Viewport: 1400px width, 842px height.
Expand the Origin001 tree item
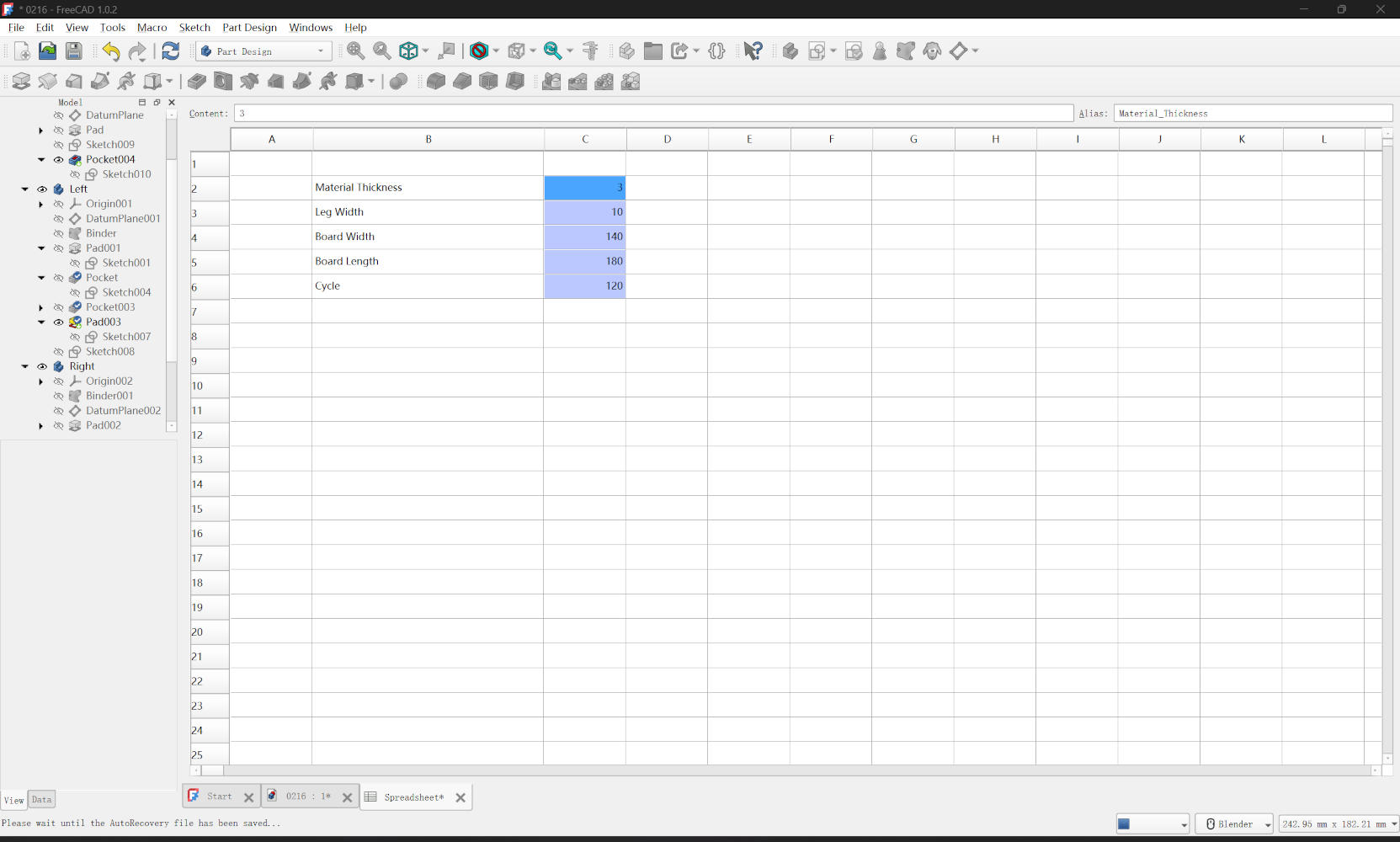click(41, 205)
